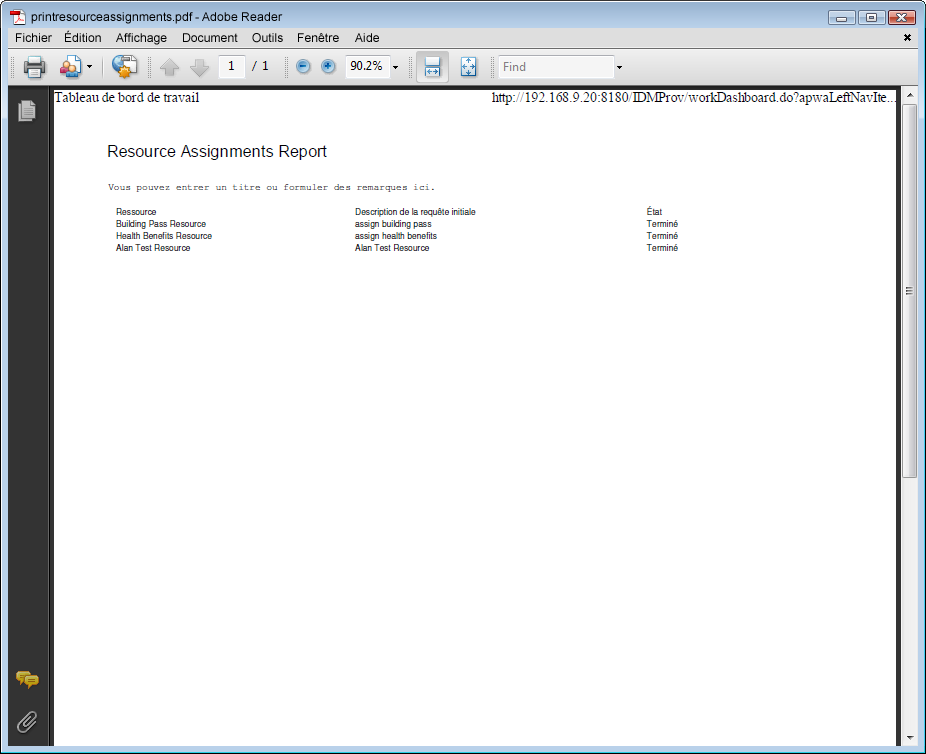Viewport: 926px width, 754px height.
Task: Open the zoom percentage dropdown arrow
Action: click(395, 67)
